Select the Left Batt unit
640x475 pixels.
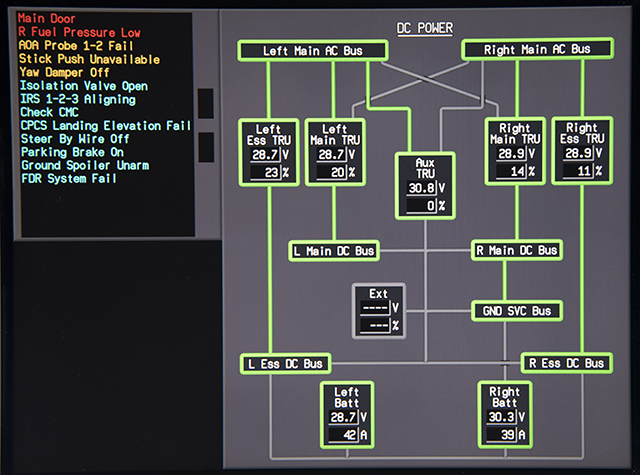(x=347, y=415)
